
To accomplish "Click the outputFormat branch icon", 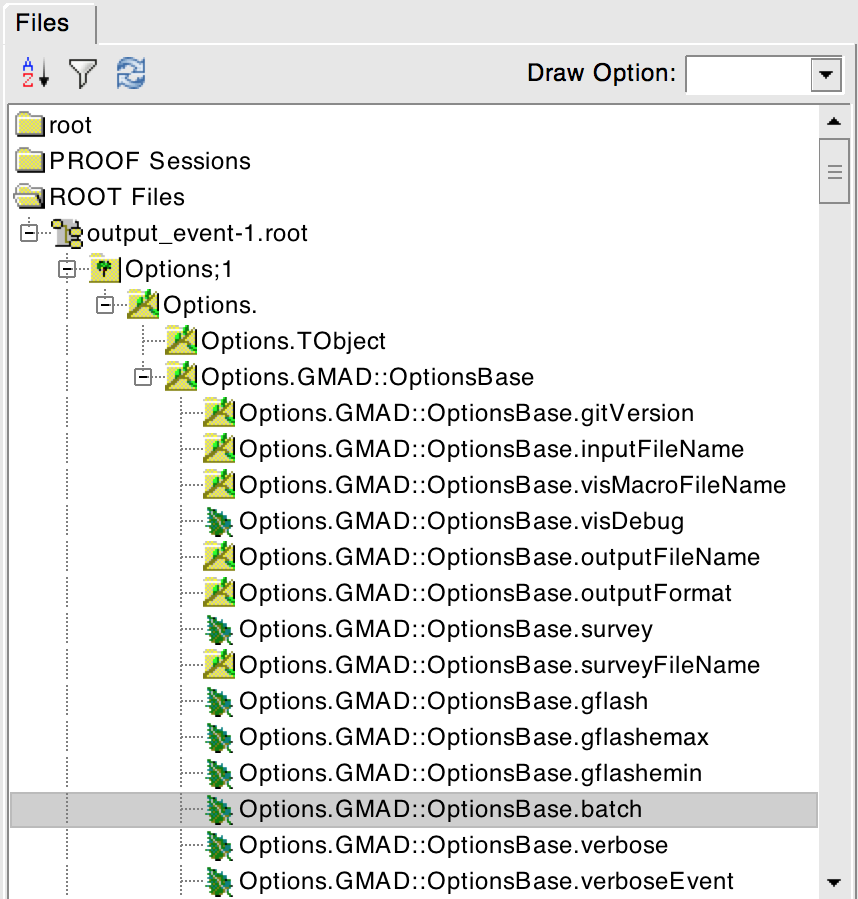I will tap(219, 593).
